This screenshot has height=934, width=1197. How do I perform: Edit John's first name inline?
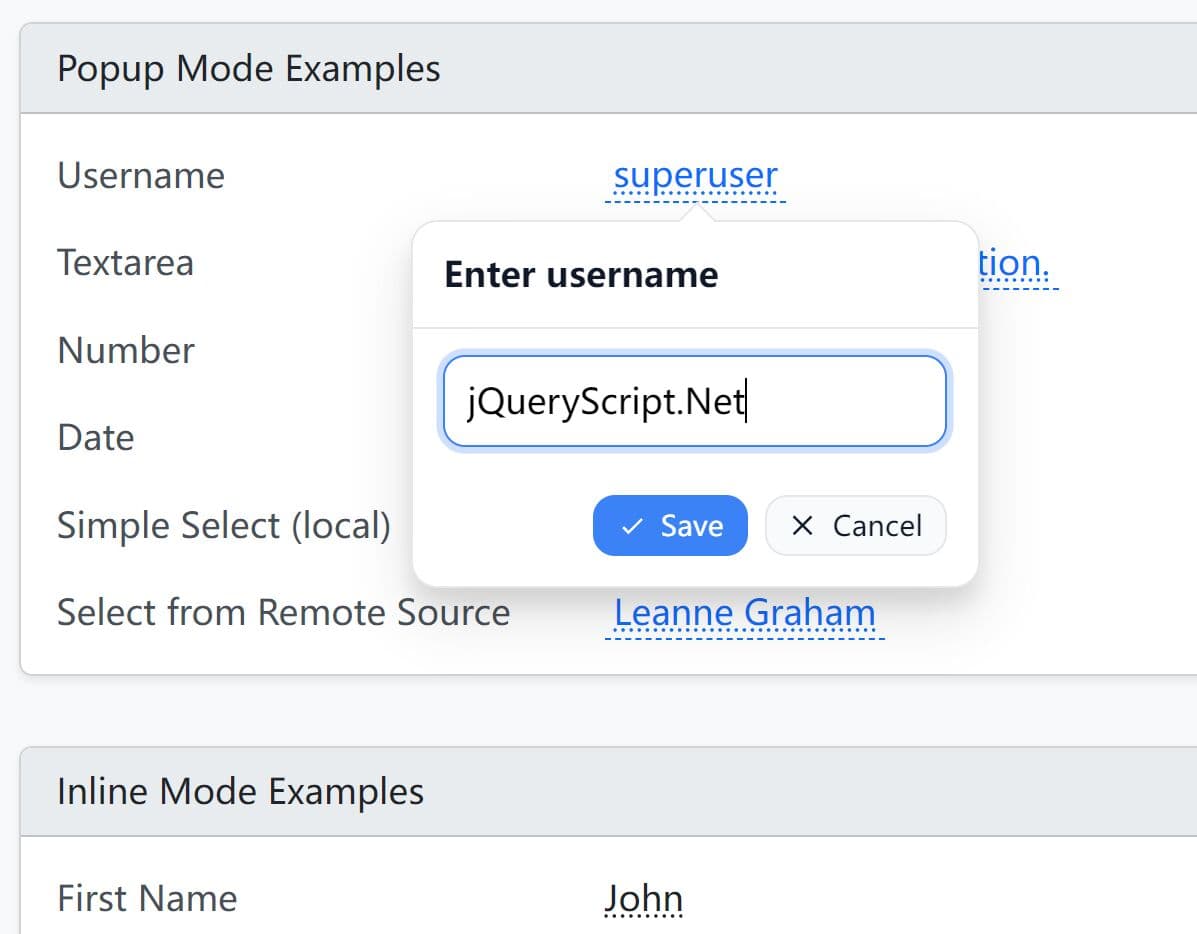[x=644, y=897]
